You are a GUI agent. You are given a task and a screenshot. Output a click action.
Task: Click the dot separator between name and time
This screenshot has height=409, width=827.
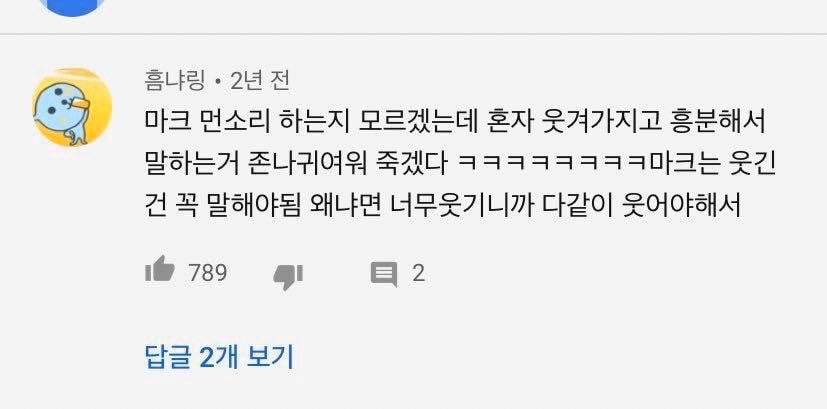[x=218, y=82]
